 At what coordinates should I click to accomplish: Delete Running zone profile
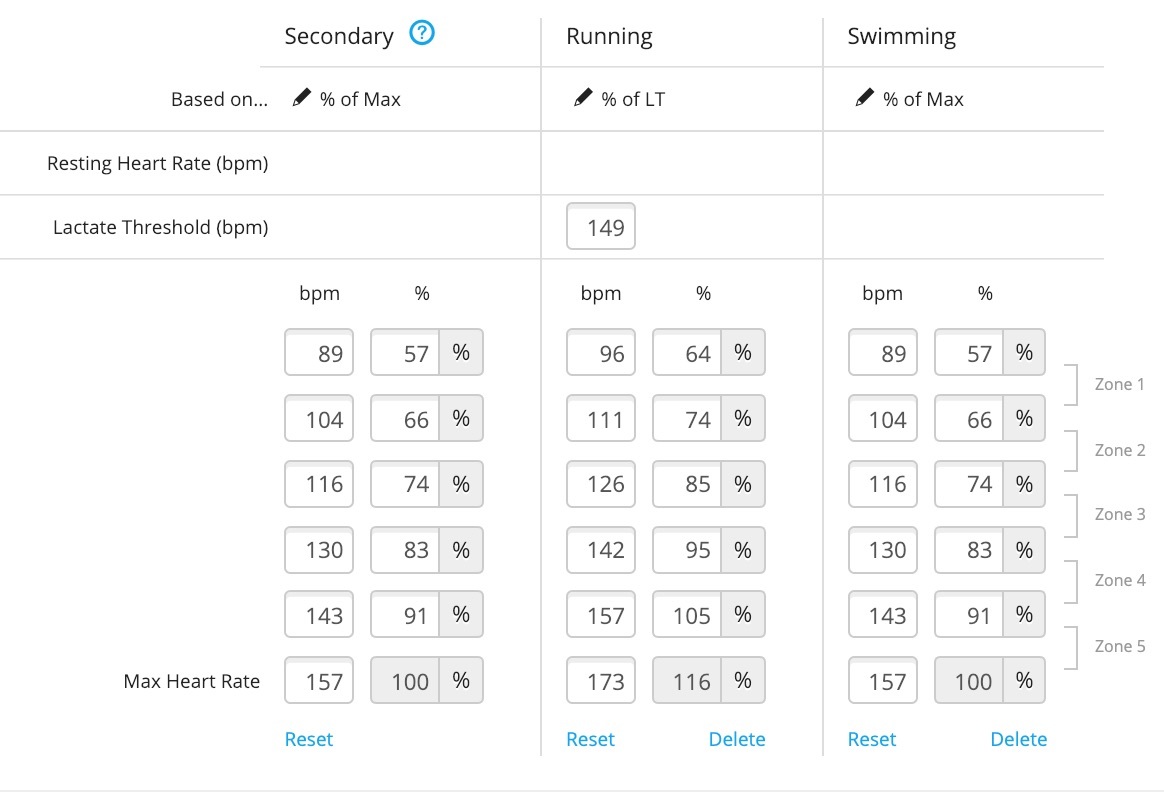click(736, 739)
